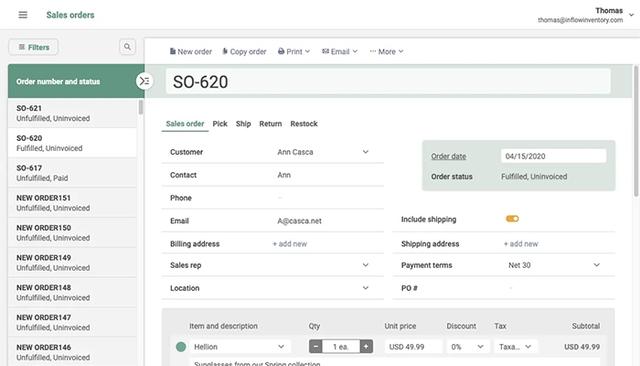Click the Unit price USD 49.99 field
This screenshot has height=366, width=640.
tap(413, 347)
